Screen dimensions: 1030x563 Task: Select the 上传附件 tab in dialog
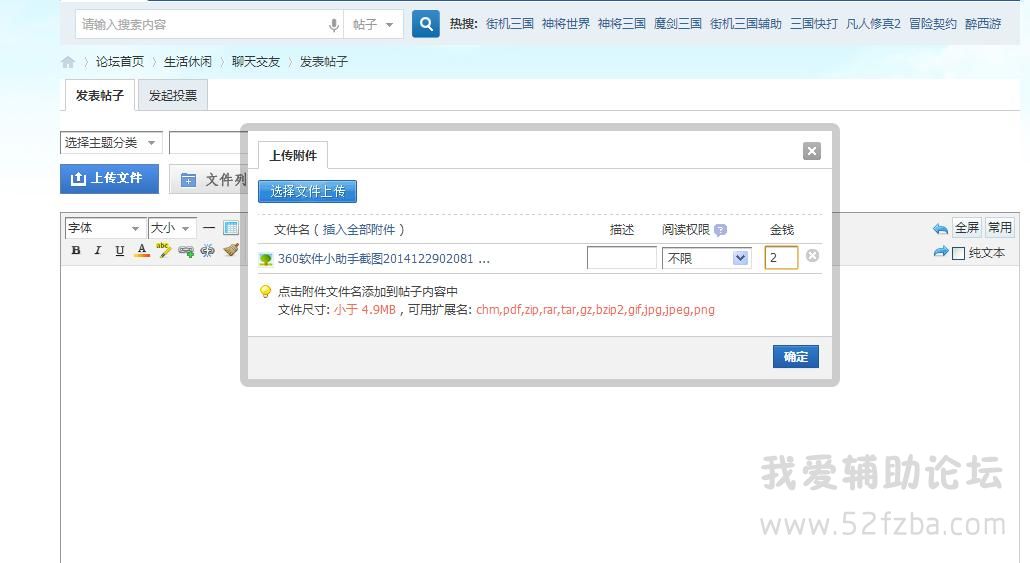pyautogui.click(x=293, y=156)
